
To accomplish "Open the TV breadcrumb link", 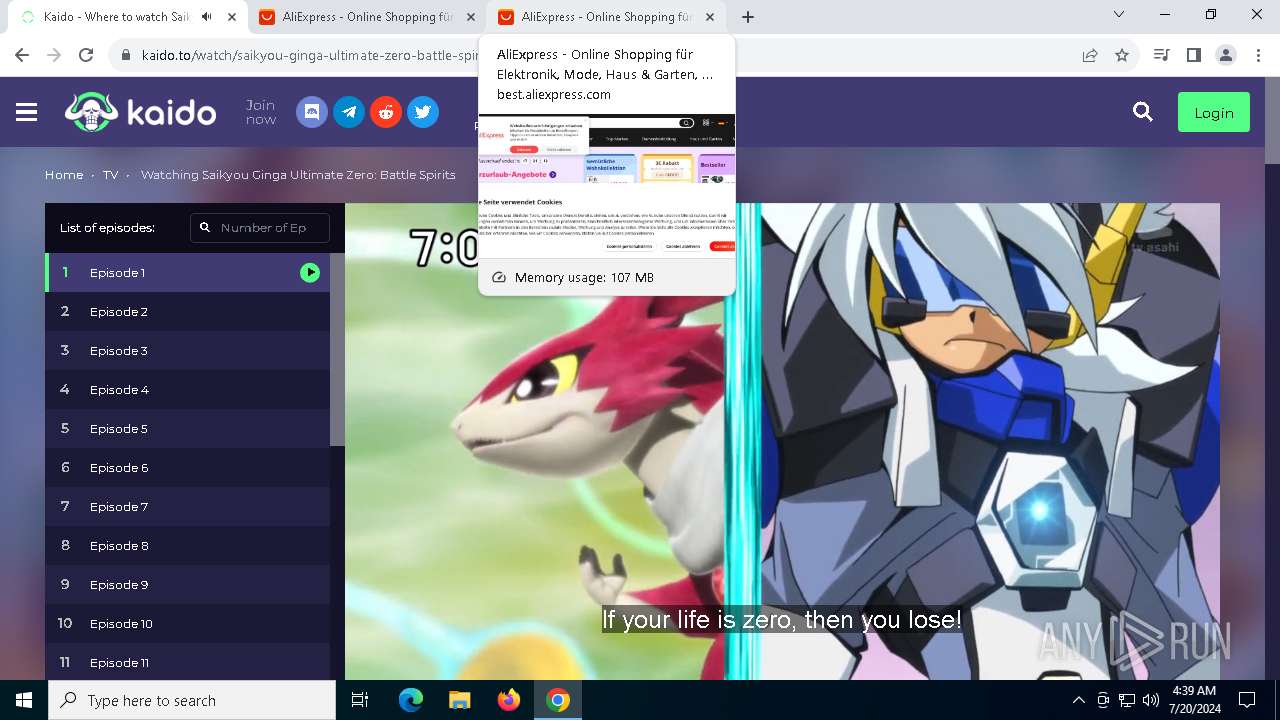I will click(110, 175).
